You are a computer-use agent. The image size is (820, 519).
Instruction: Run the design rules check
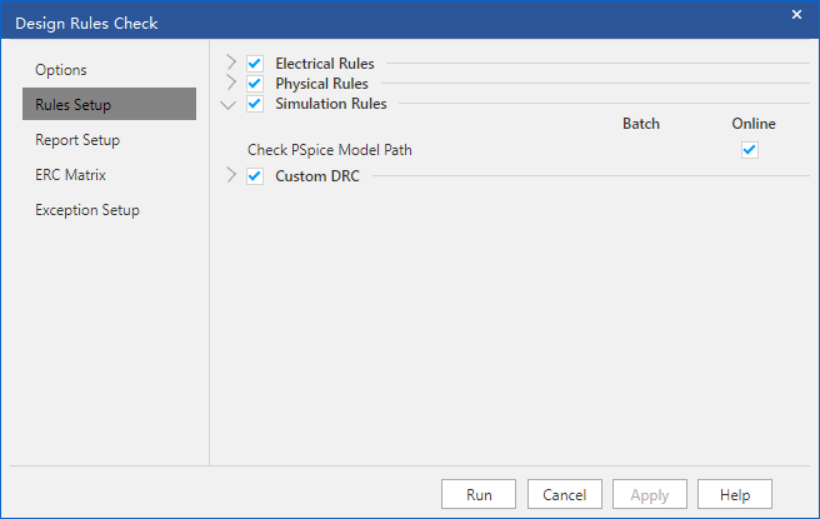coord(479,494)
